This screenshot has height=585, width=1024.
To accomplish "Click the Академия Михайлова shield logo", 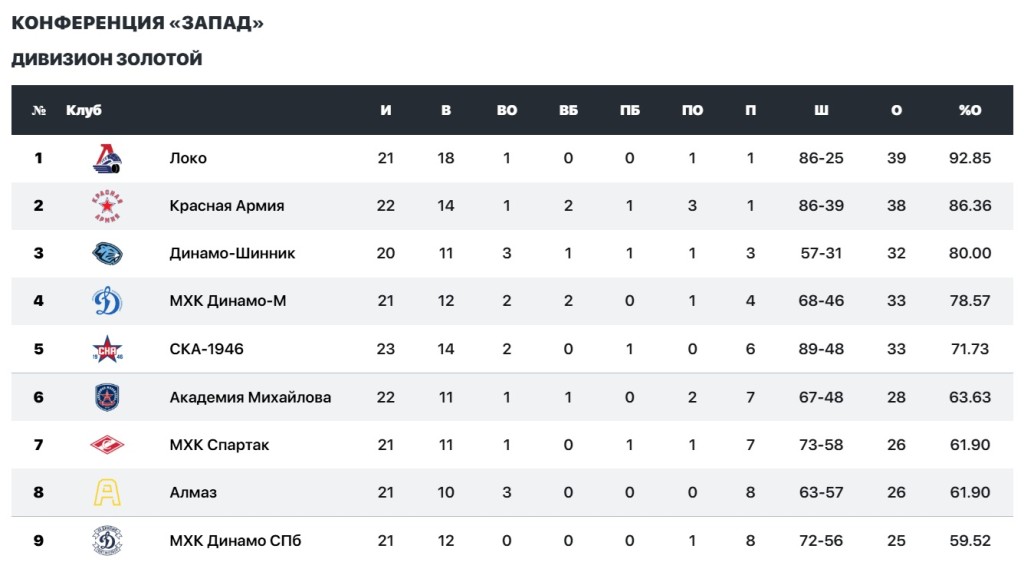I will tap(107, 397).
